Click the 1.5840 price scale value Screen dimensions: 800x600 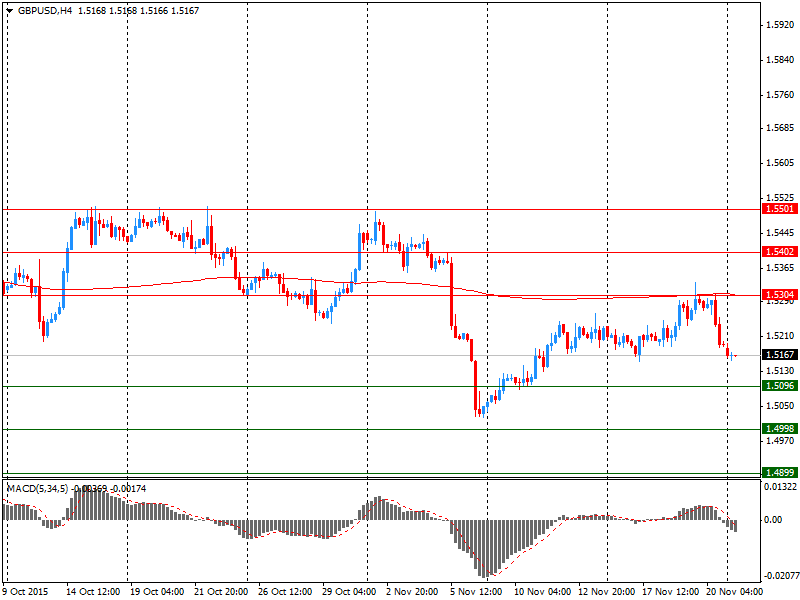pos(781,60)
